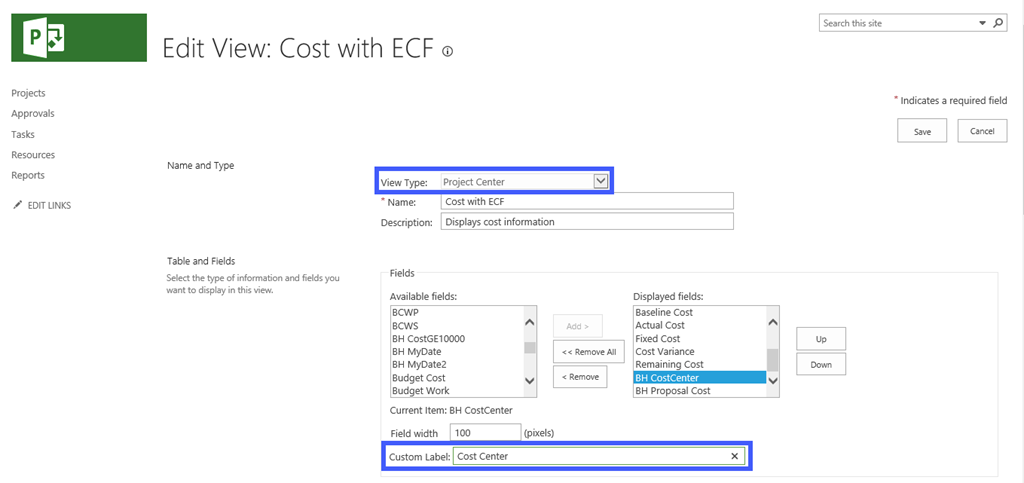
Task: Click the Field width input box
Action: 486,432
